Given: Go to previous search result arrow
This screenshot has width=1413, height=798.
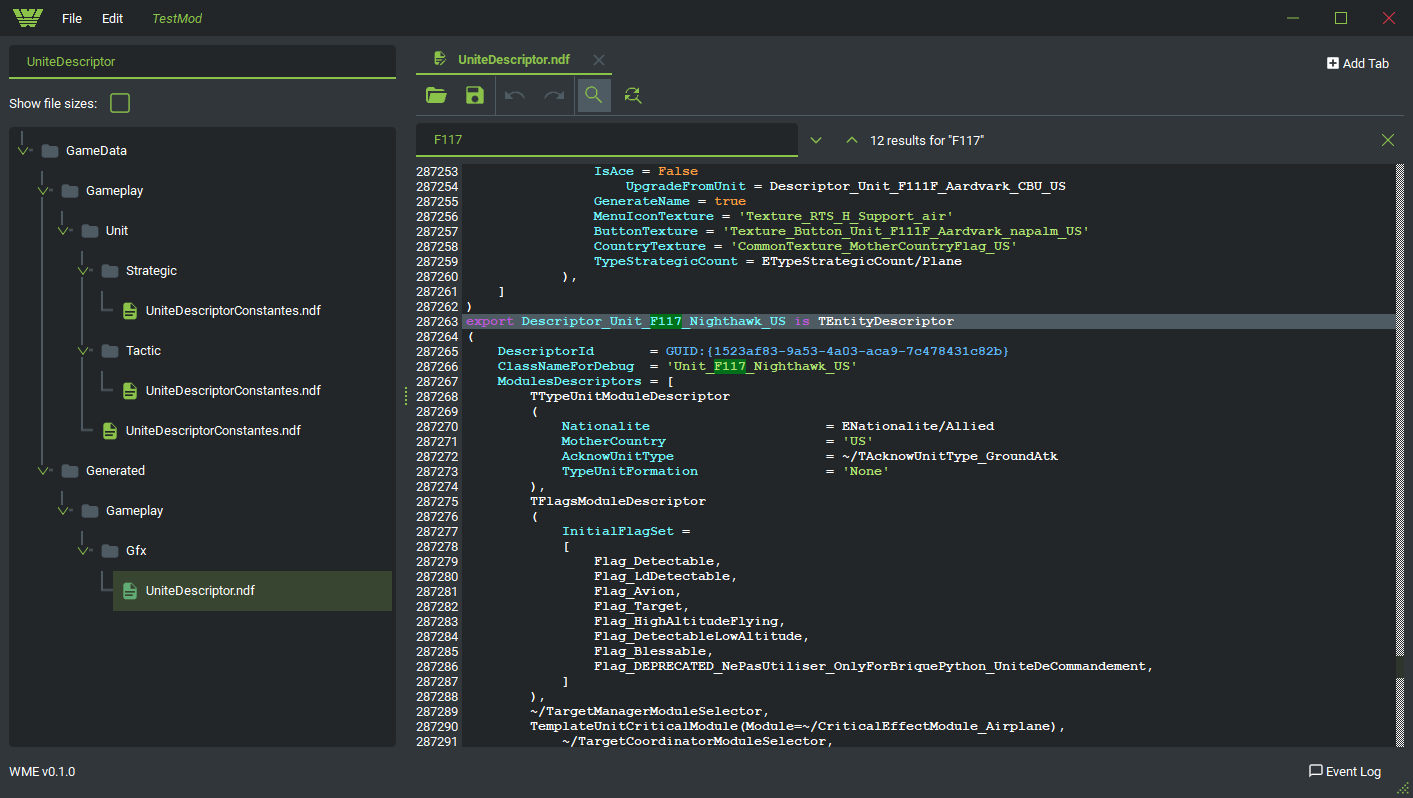Looking at the screenshot, I should click(851, 140).
